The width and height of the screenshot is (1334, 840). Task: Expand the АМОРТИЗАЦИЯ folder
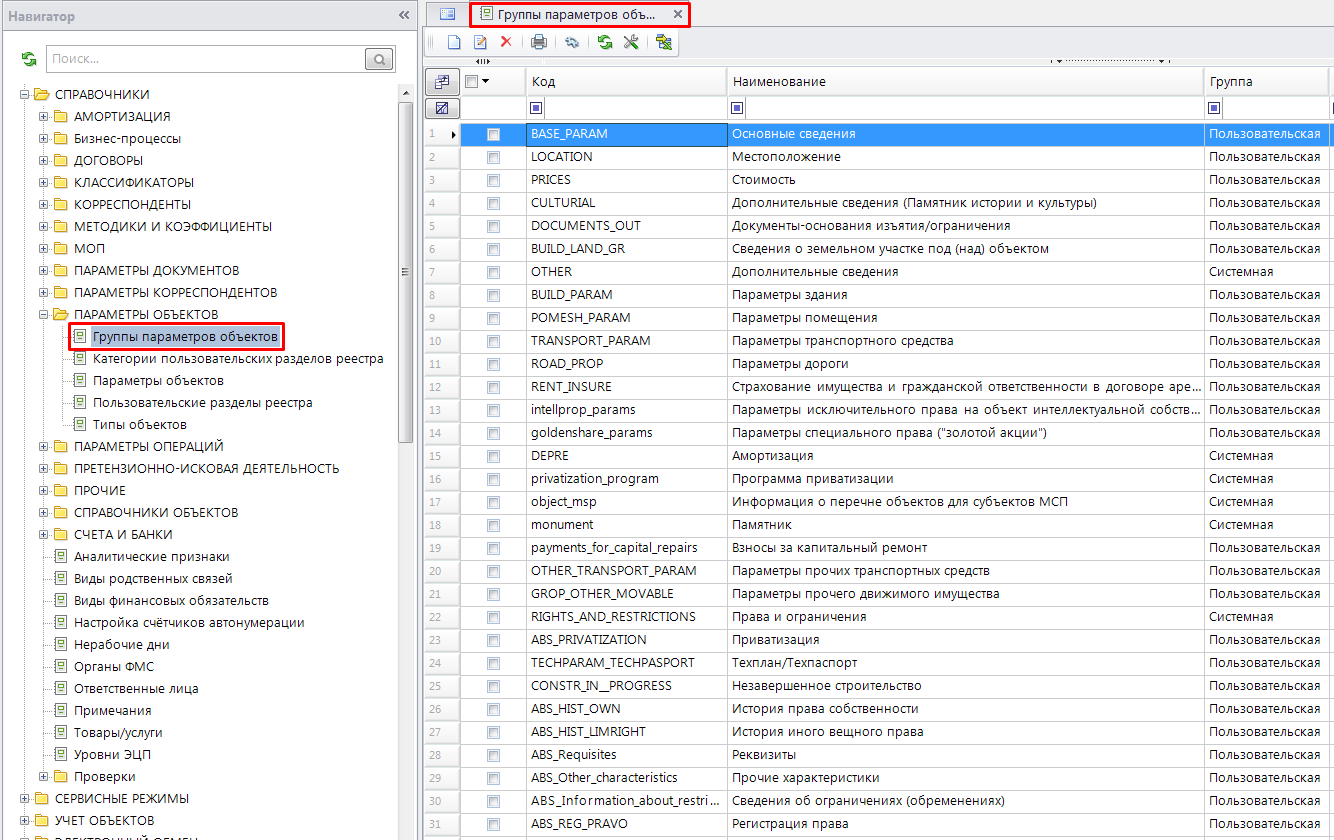43,117
